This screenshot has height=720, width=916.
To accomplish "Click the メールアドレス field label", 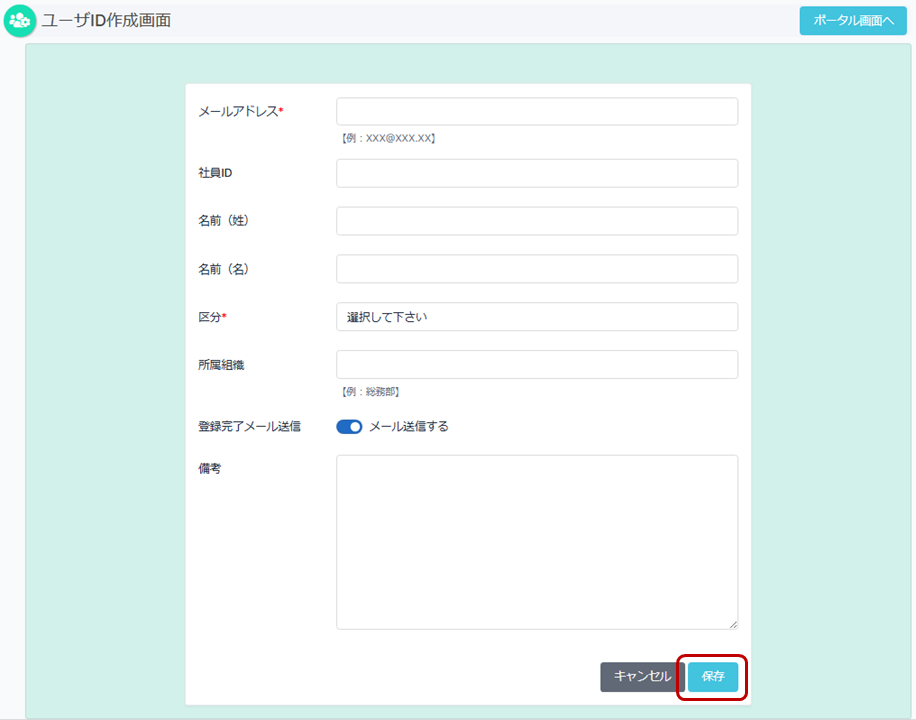I will pyautogui.click(x=238, y=111).
